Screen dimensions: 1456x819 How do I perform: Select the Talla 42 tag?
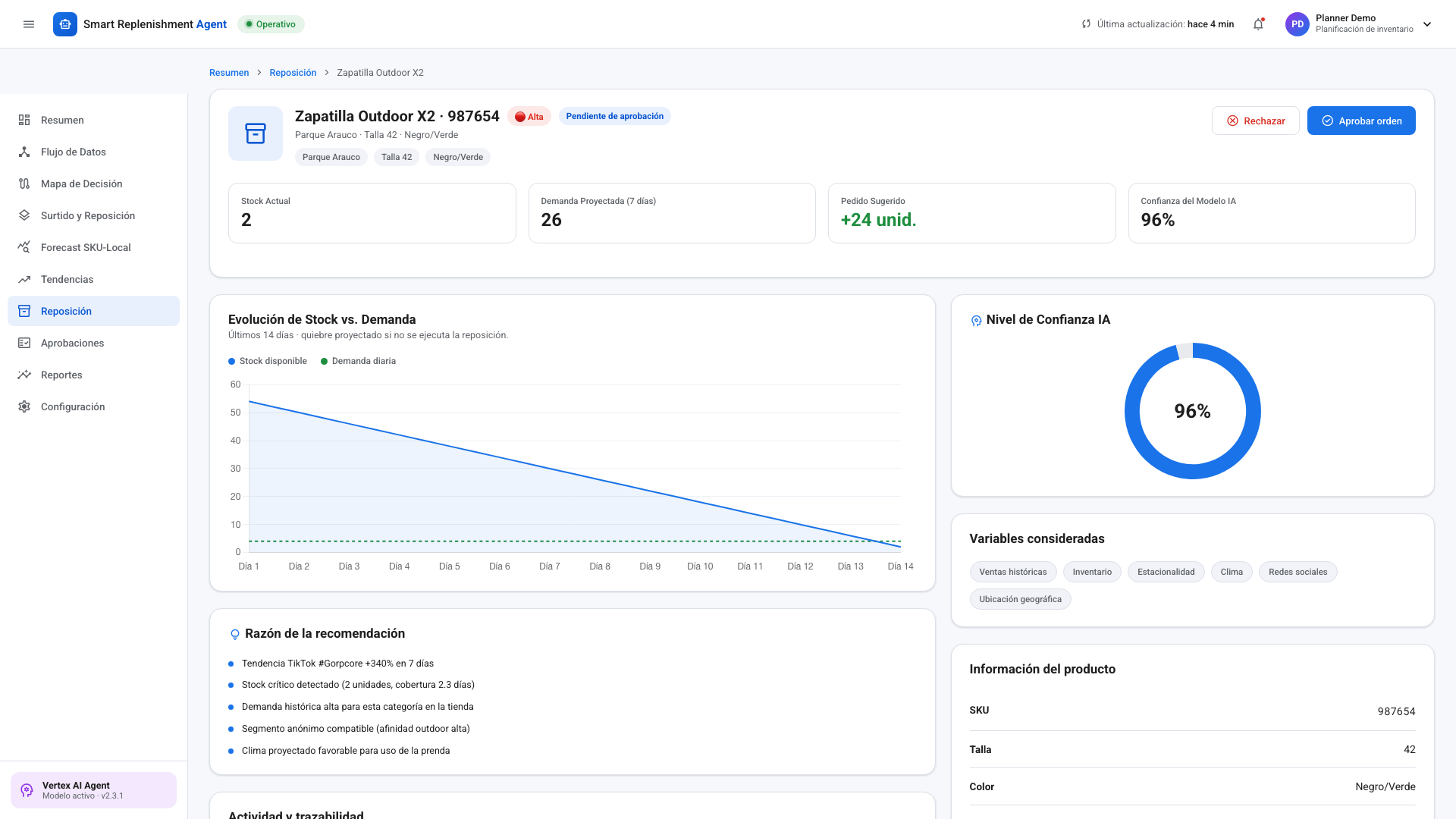(397, 157)
